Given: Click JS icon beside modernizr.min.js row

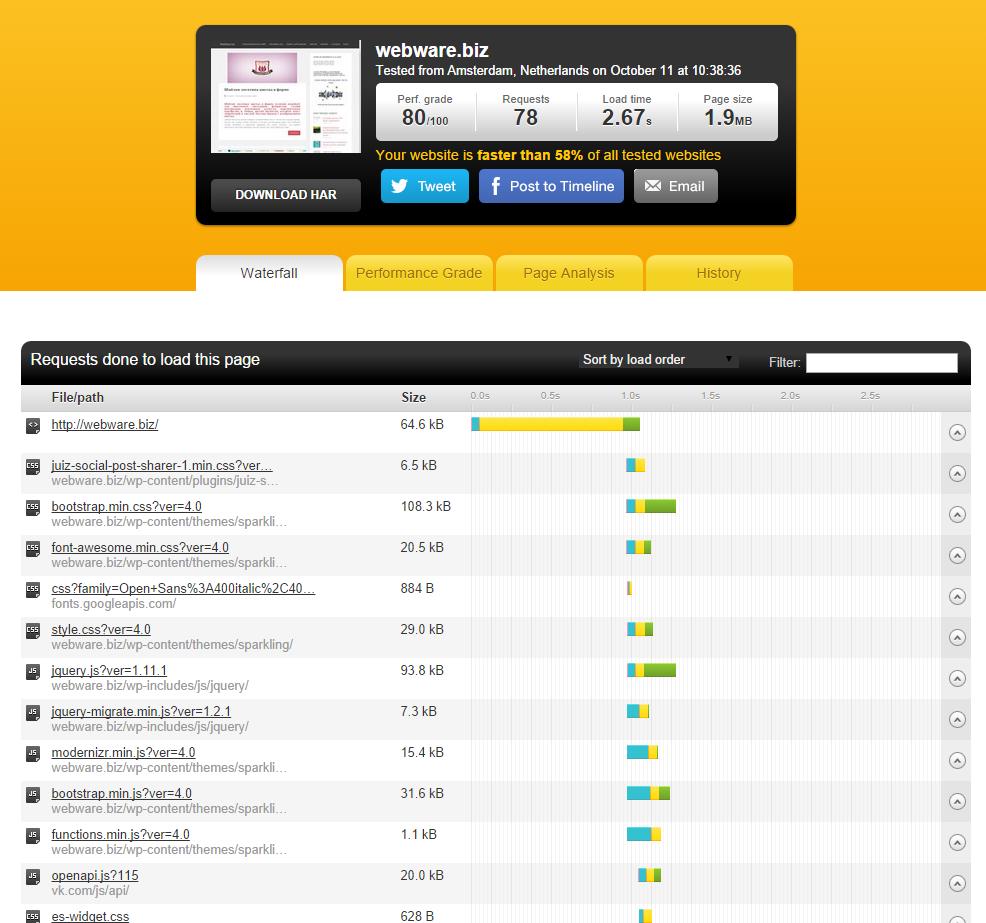Looking at the screenshot, I should (33, 753).
